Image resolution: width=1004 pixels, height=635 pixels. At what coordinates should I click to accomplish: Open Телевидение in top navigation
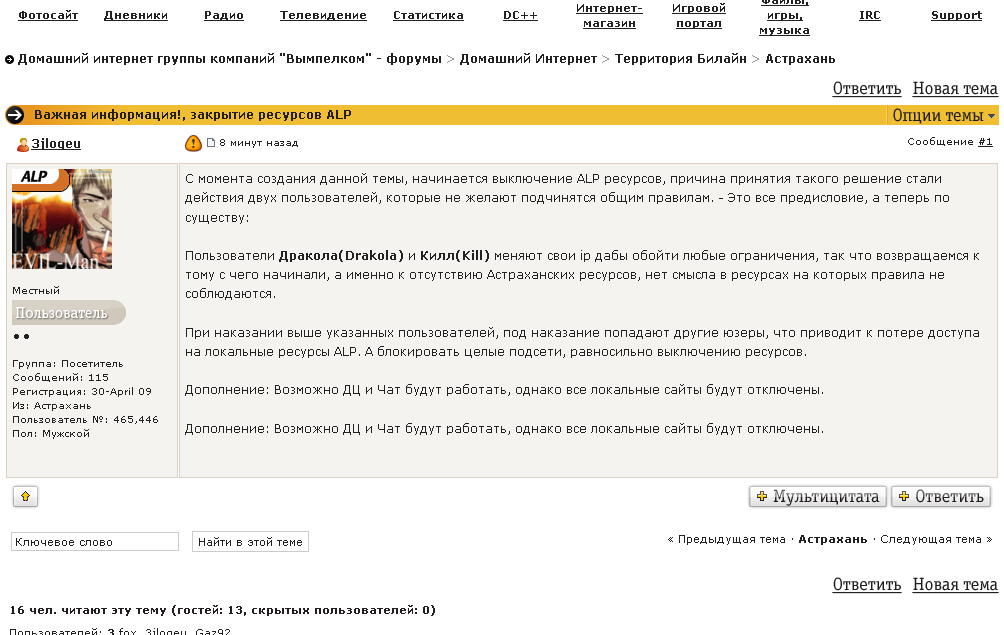[323, 15]
